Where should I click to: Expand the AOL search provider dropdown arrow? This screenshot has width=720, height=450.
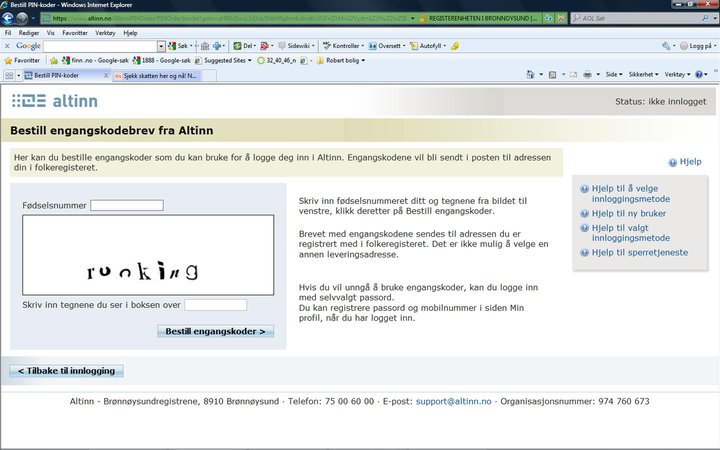coord(715,18)
